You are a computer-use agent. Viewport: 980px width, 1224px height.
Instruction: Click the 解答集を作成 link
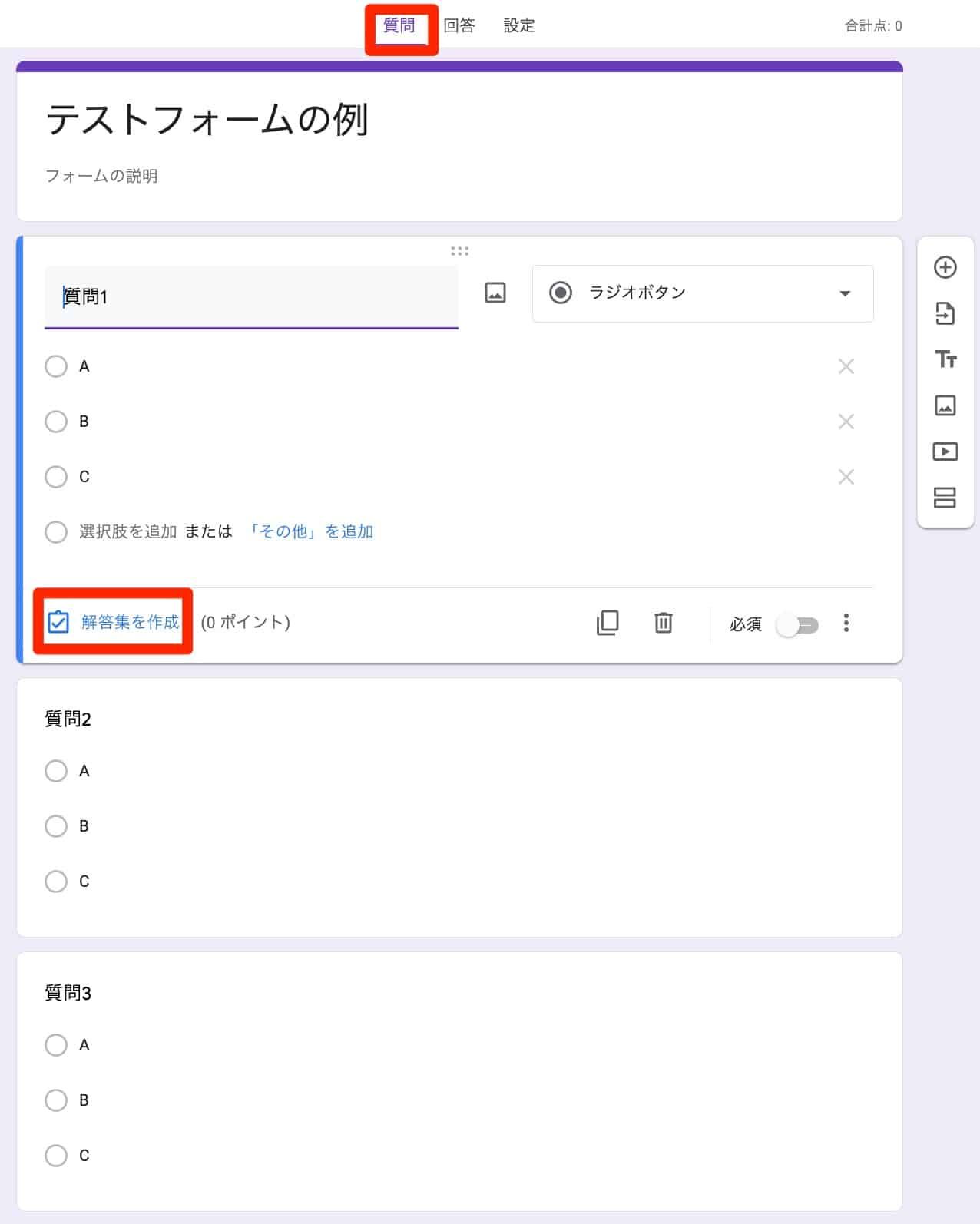[x=131, y=622]
